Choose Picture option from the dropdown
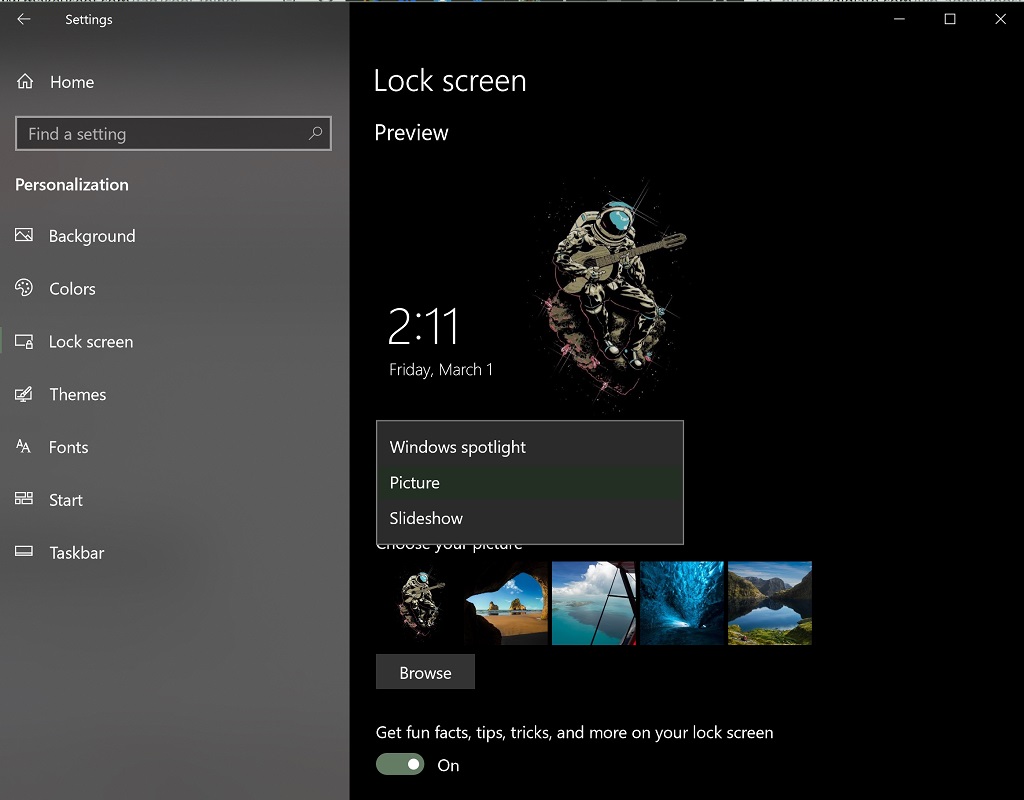Viewport: 1024px width, 800px height. 530,483
